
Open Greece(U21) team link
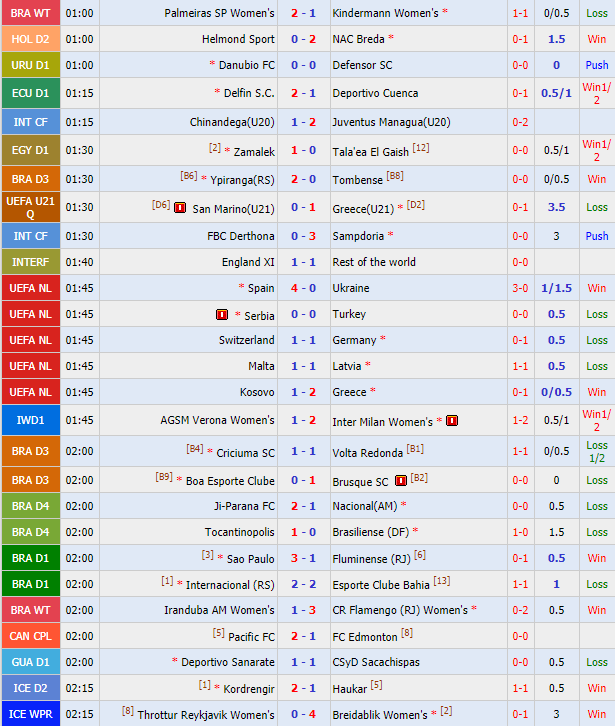pyautogui.click(x=363, y=209)
